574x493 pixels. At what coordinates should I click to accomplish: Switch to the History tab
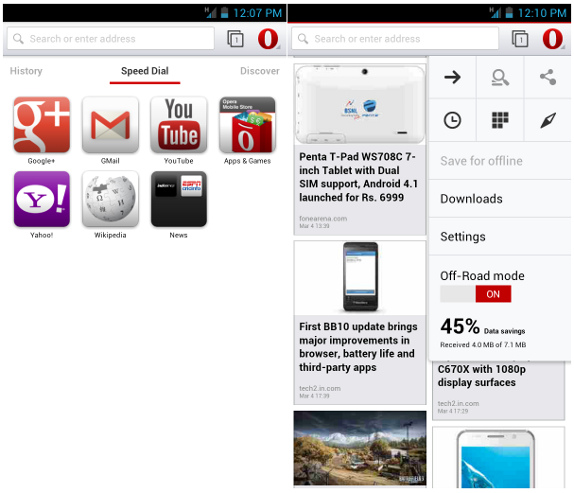(26, 71)
